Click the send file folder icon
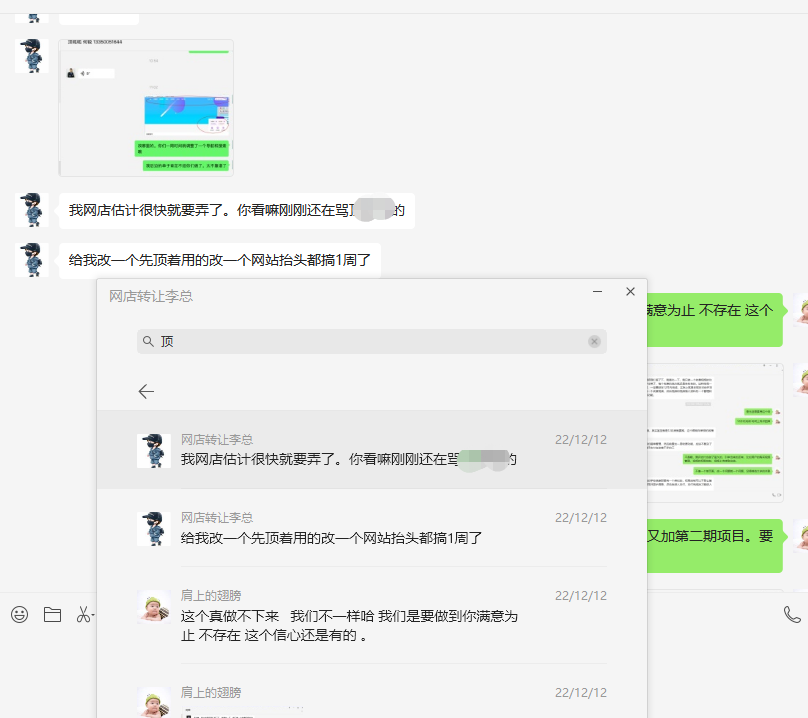Viewport: 808px width, 718px height. [x=52, y=615]
